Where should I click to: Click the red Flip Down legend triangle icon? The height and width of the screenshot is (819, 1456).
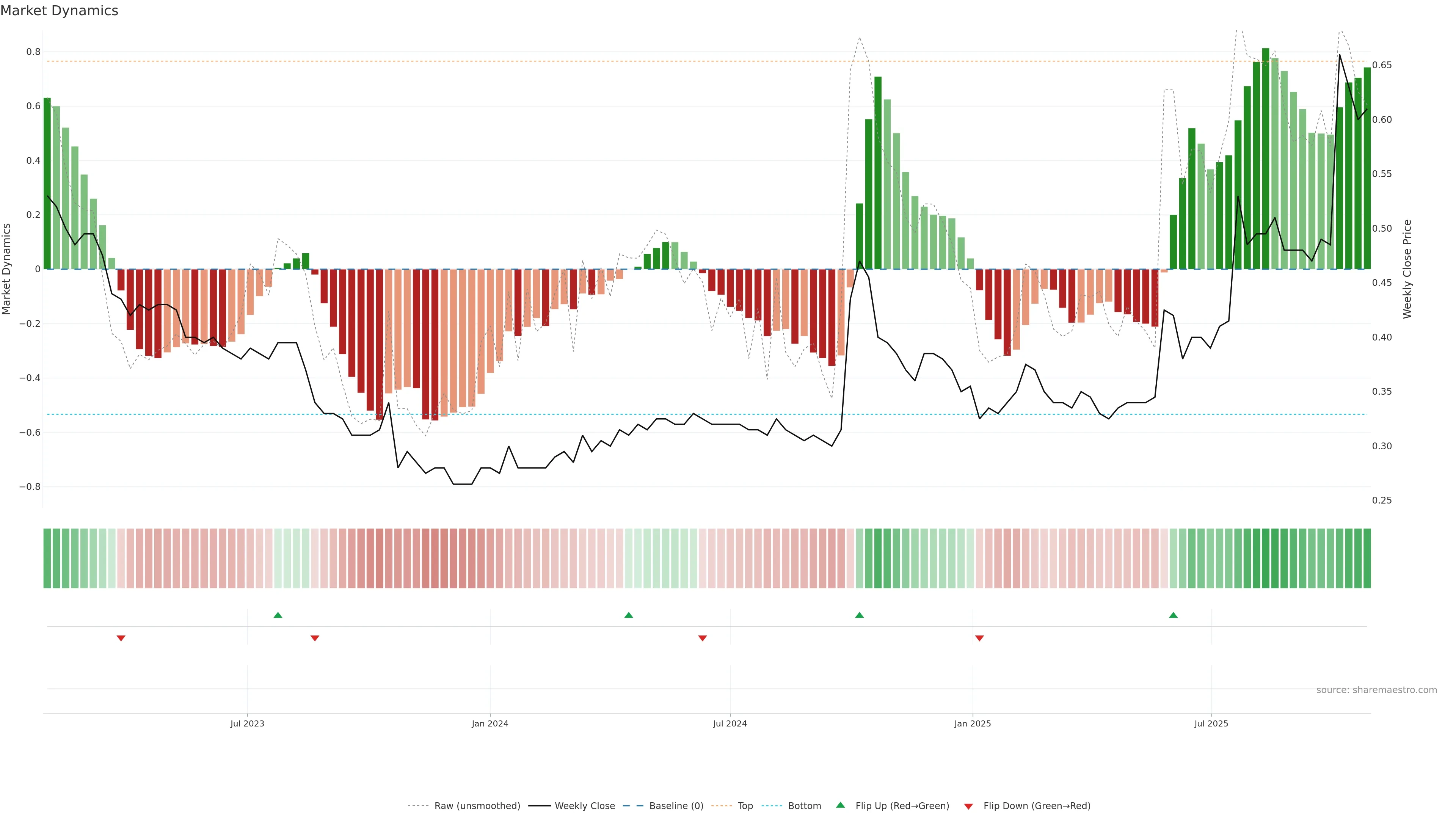coord(968,806)
